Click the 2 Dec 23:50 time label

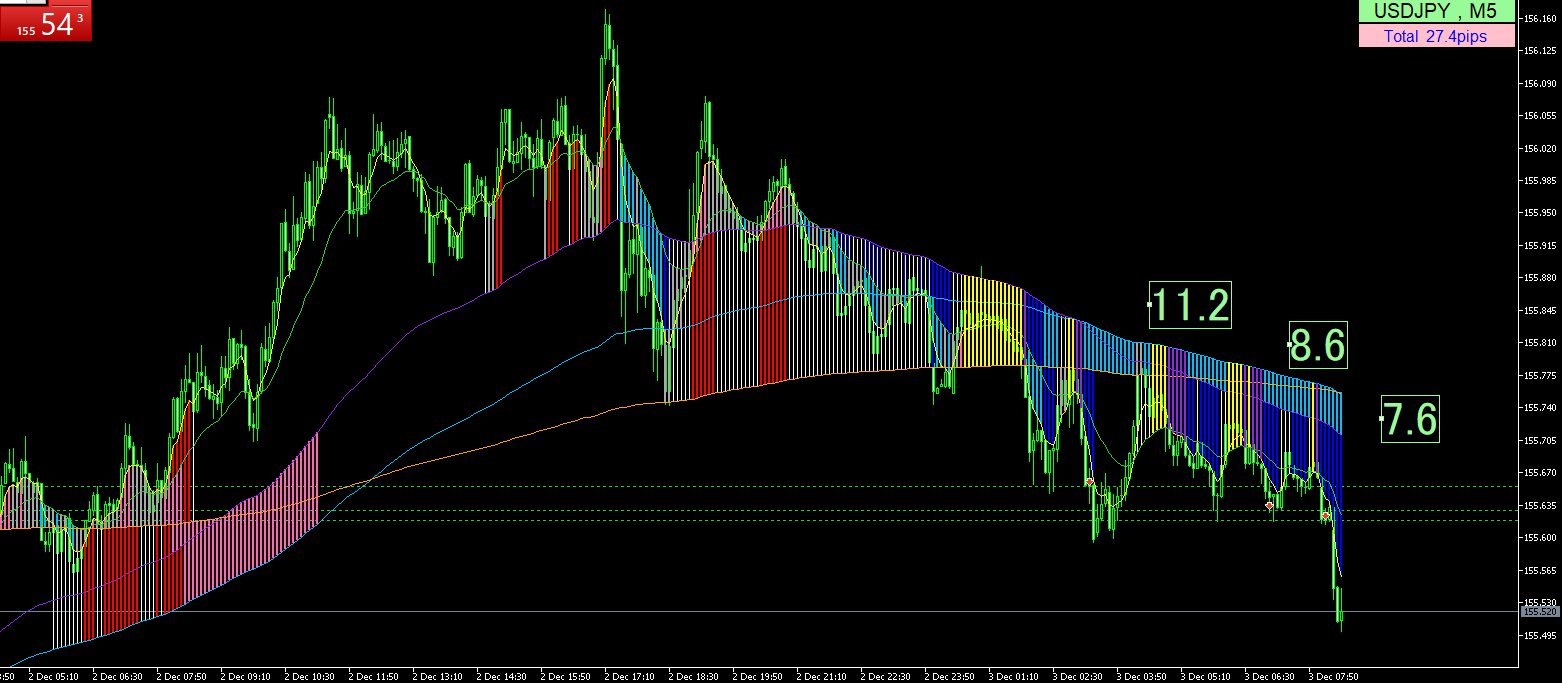point(949,676)
